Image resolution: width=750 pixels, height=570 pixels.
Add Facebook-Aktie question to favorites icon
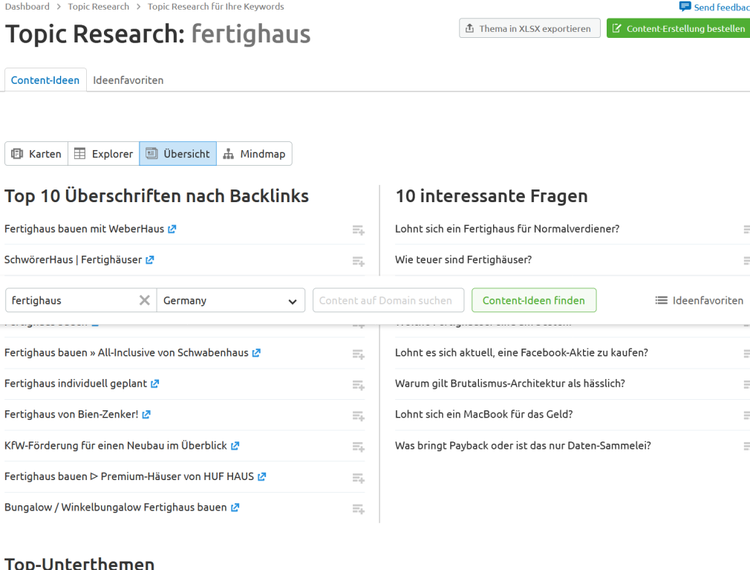point(747,354)
